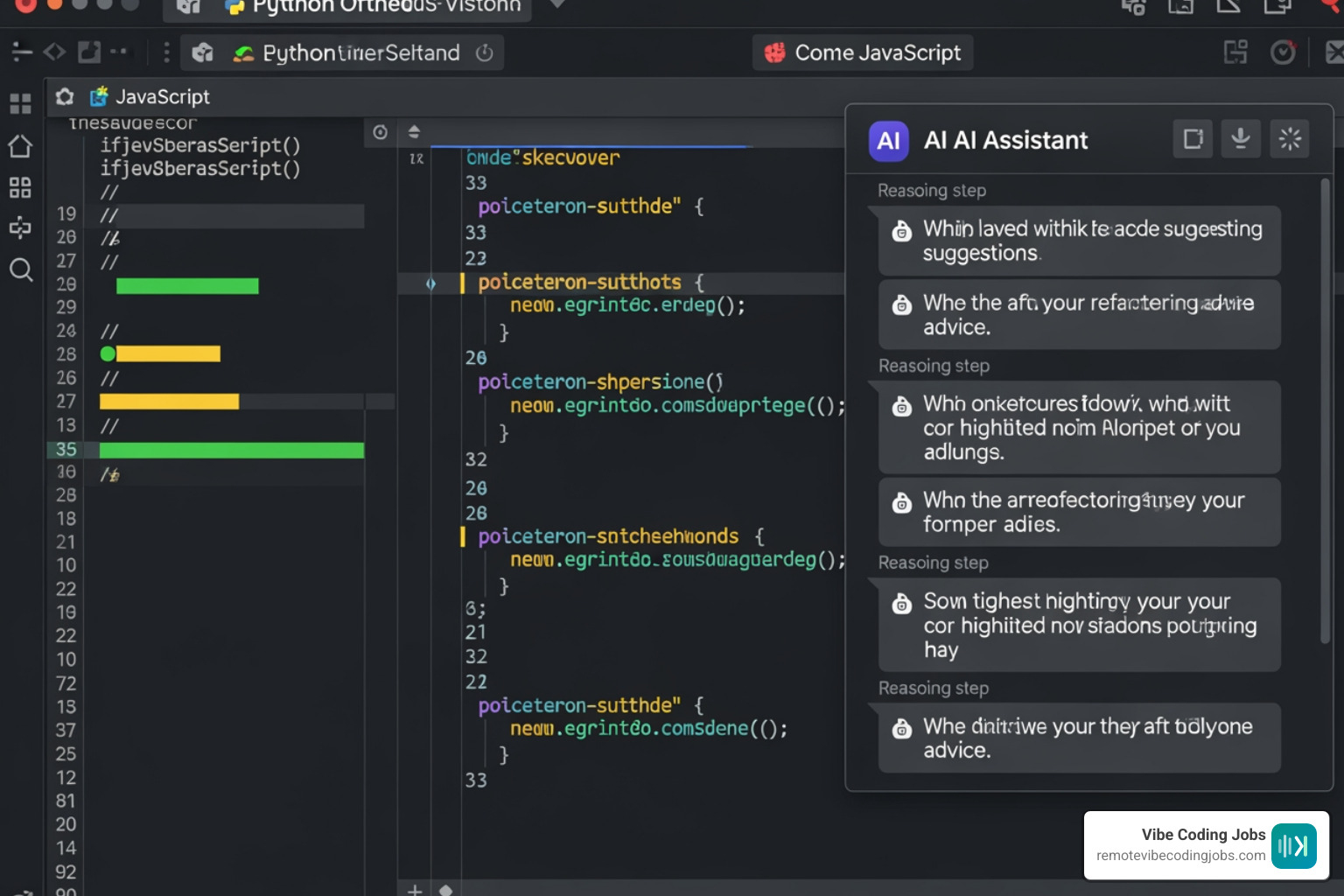
Task: Click the layout structure icon at the top right
Action: pyautogui.click(x=1235, y=52)
